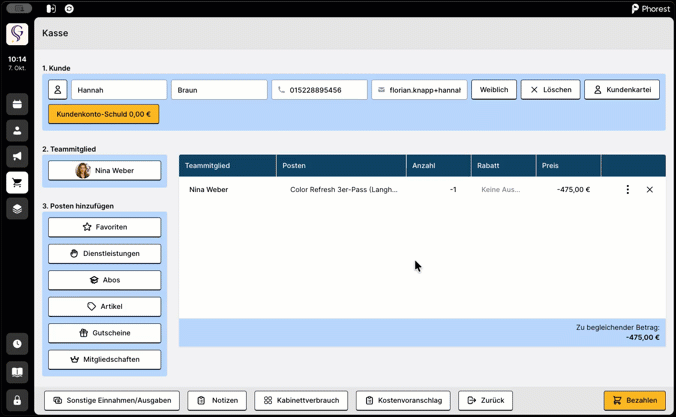Open the calendar from the sidebar
Screen dimensions: 676x417
tap(17, 104)
